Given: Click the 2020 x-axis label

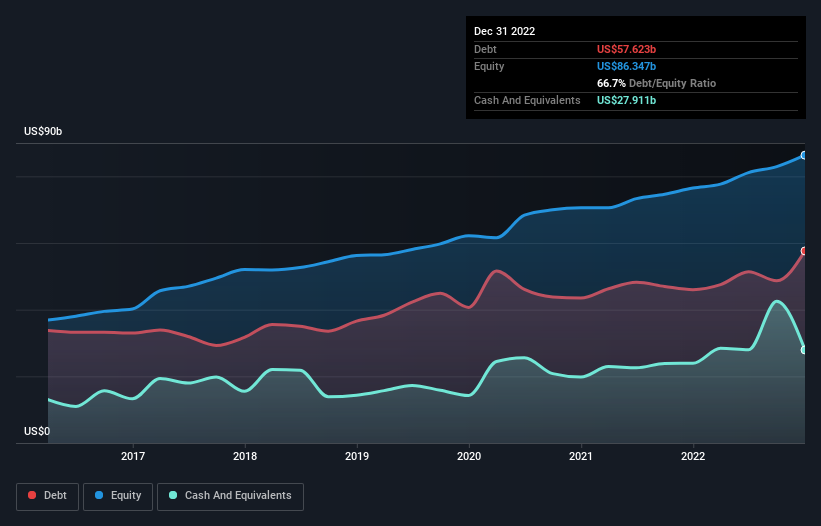Looking at the screenshot, I should (x=469, y=456).
